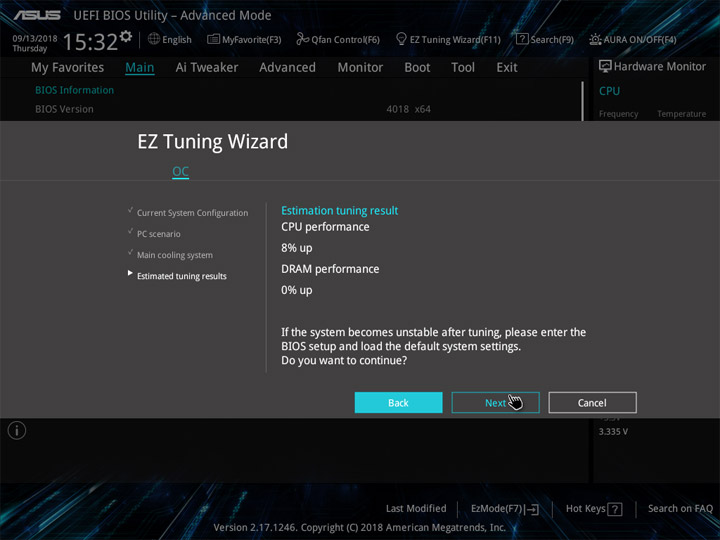The image size is (720, 540).
Task: Click the 15:32 clock display
Action: [90, 42]
